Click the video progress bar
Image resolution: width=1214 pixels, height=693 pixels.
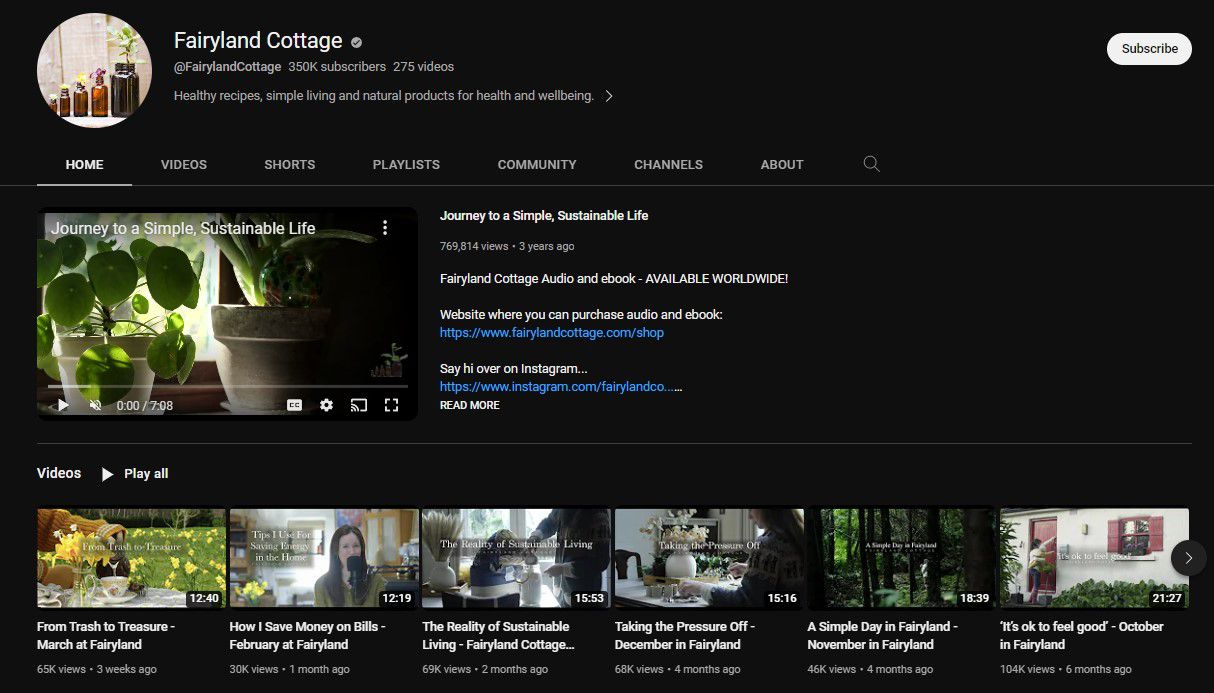pos(228,386)
